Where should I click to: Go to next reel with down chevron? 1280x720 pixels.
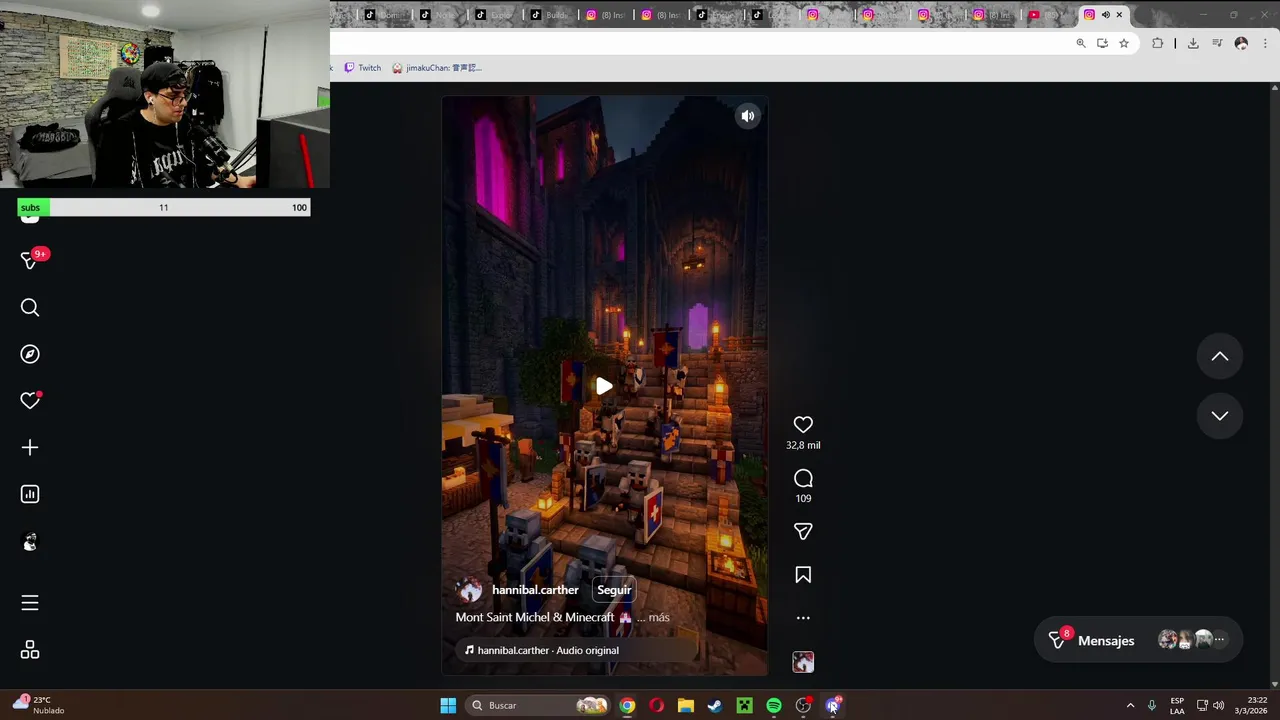click(1220, 415)
